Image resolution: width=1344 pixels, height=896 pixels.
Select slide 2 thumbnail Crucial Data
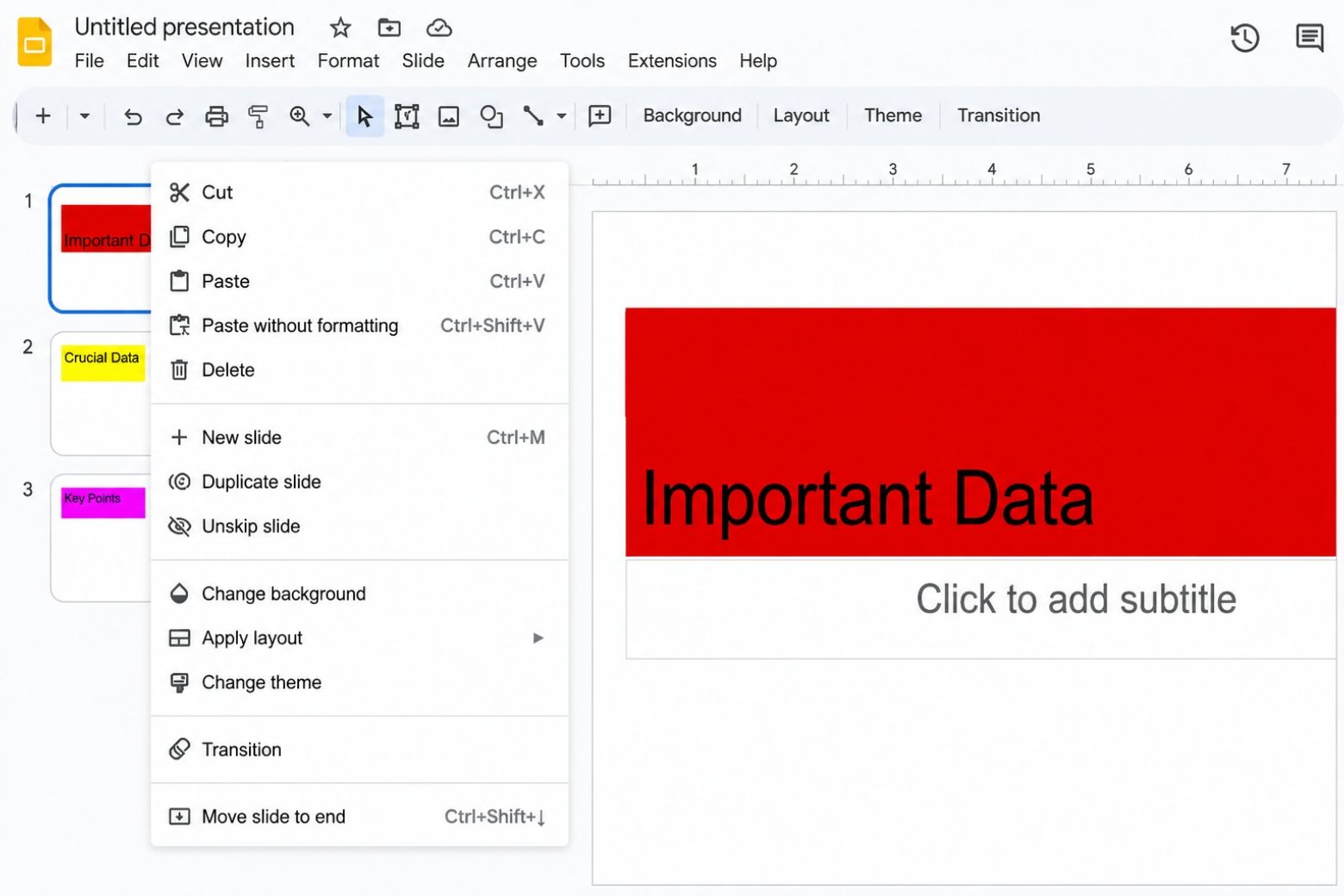coord(100,394)
